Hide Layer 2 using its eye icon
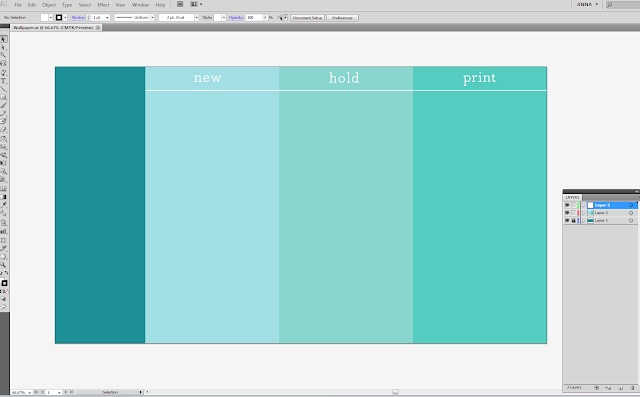The height and width of the screenshot is (397, 640). tap(567, 213)
